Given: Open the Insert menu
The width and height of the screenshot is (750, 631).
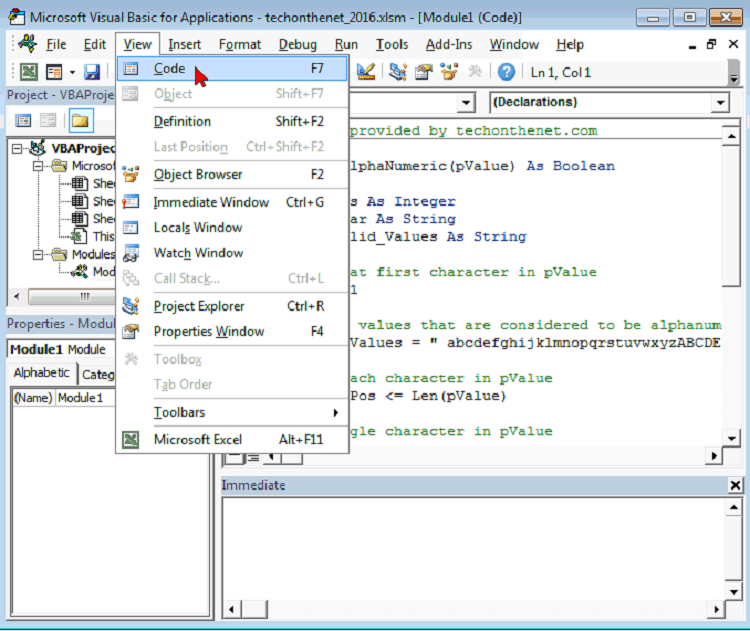Looking at the screenshot, I should (x=184, y=44).
